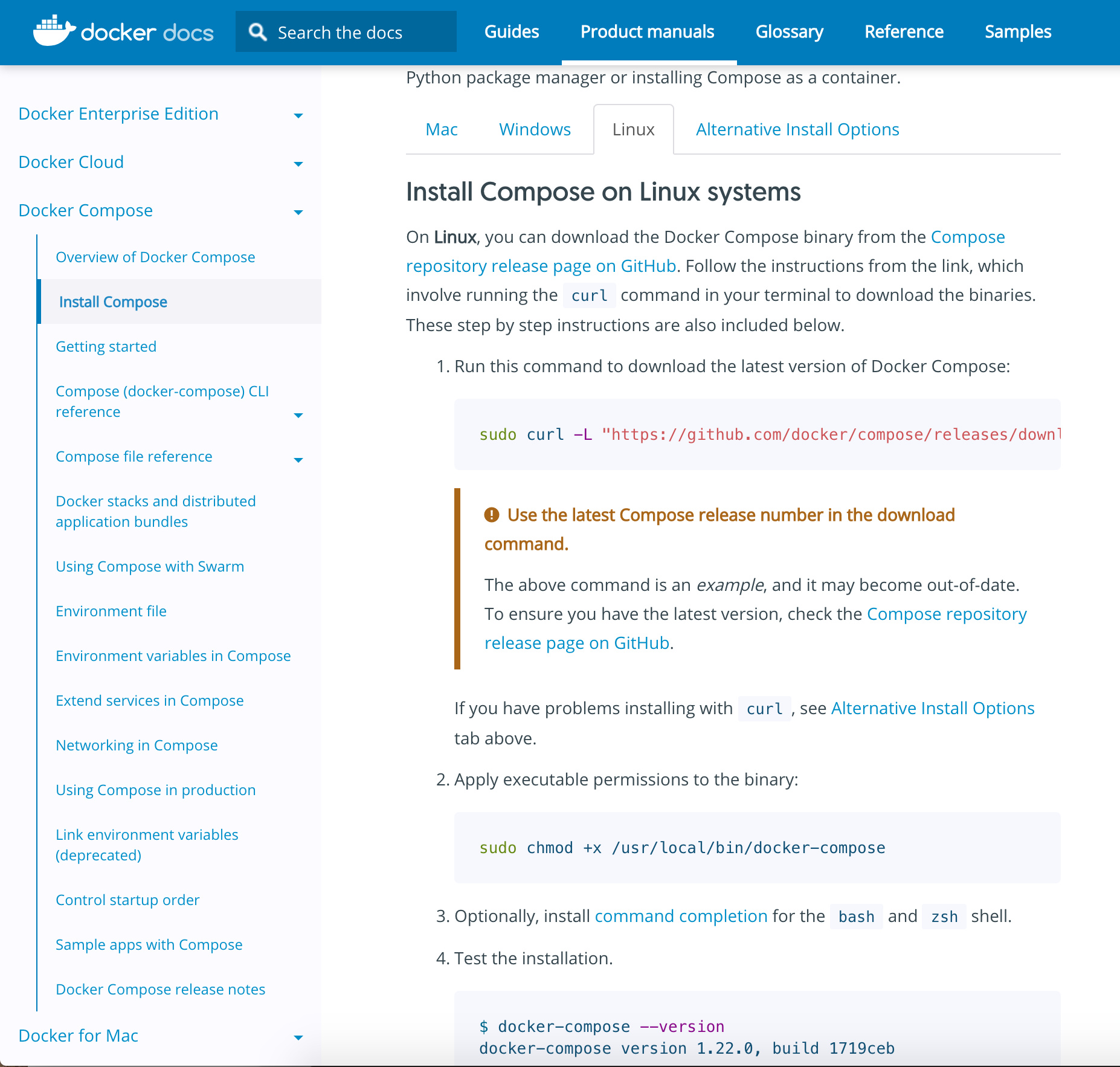Click the Docker whale logo
Screen dimensions: 1120x1067
pyautogui.click(x=54, y=31)
